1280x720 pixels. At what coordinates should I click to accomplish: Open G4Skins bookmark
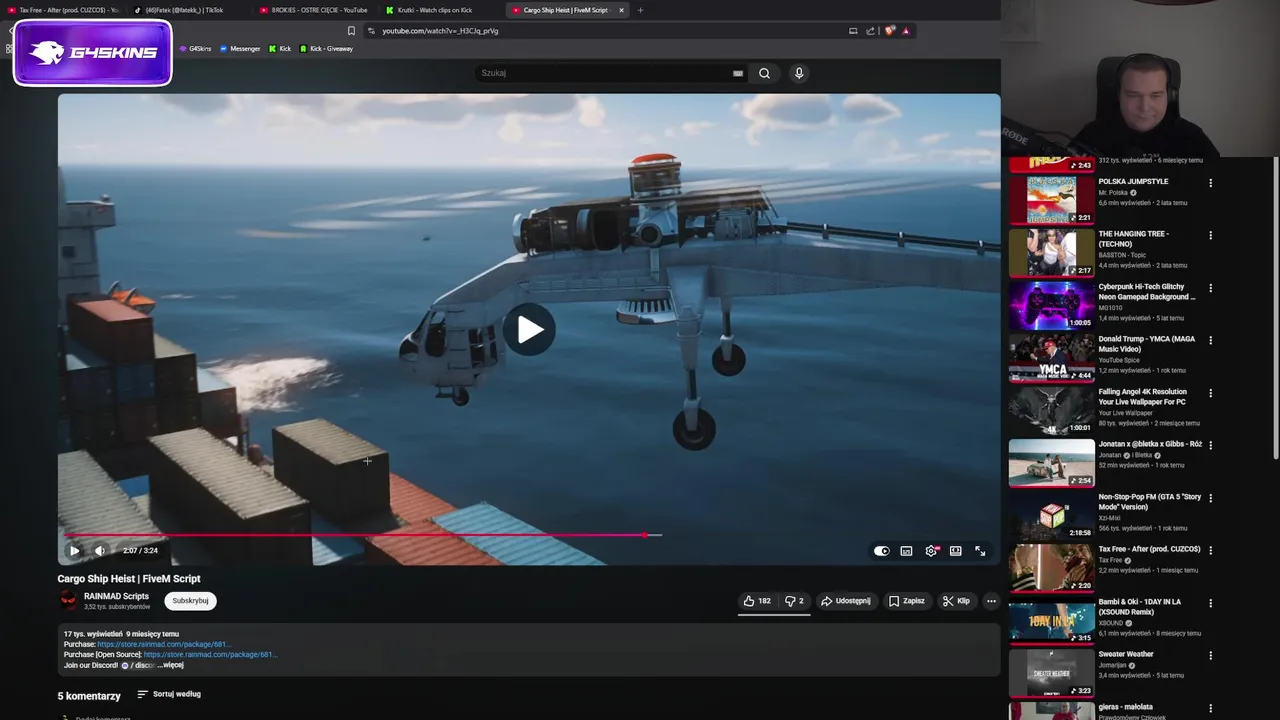coord(196,49)
